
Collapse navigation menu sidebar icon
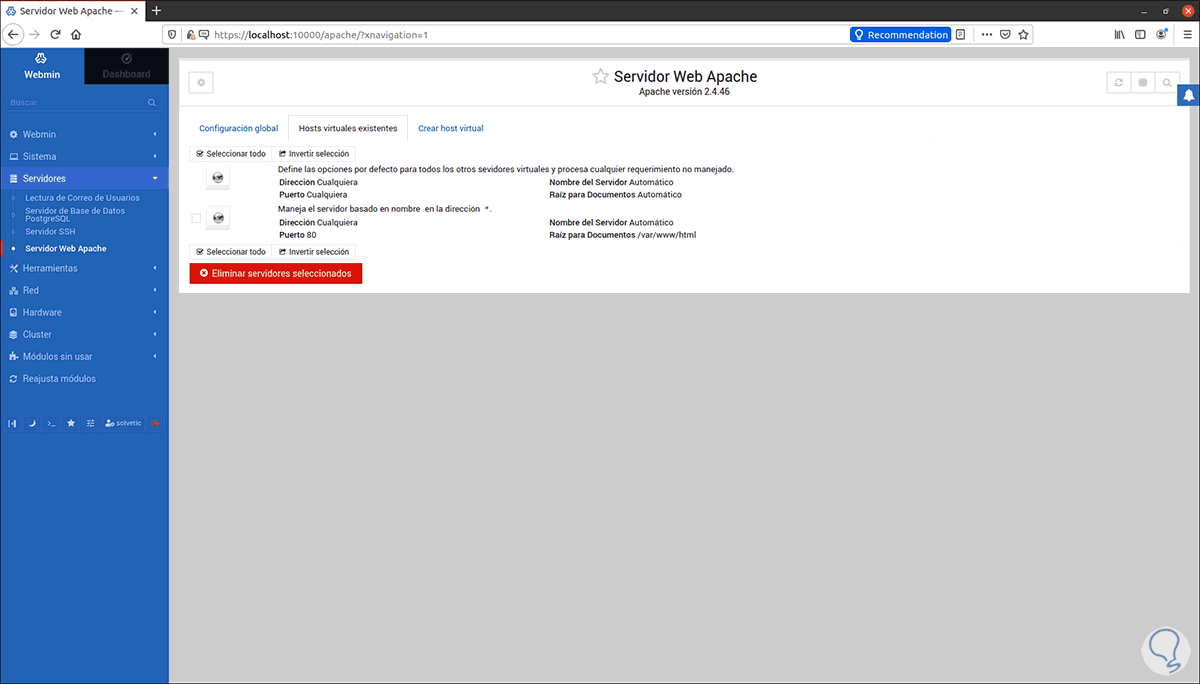pyautogui.click(x=12, y=423)
